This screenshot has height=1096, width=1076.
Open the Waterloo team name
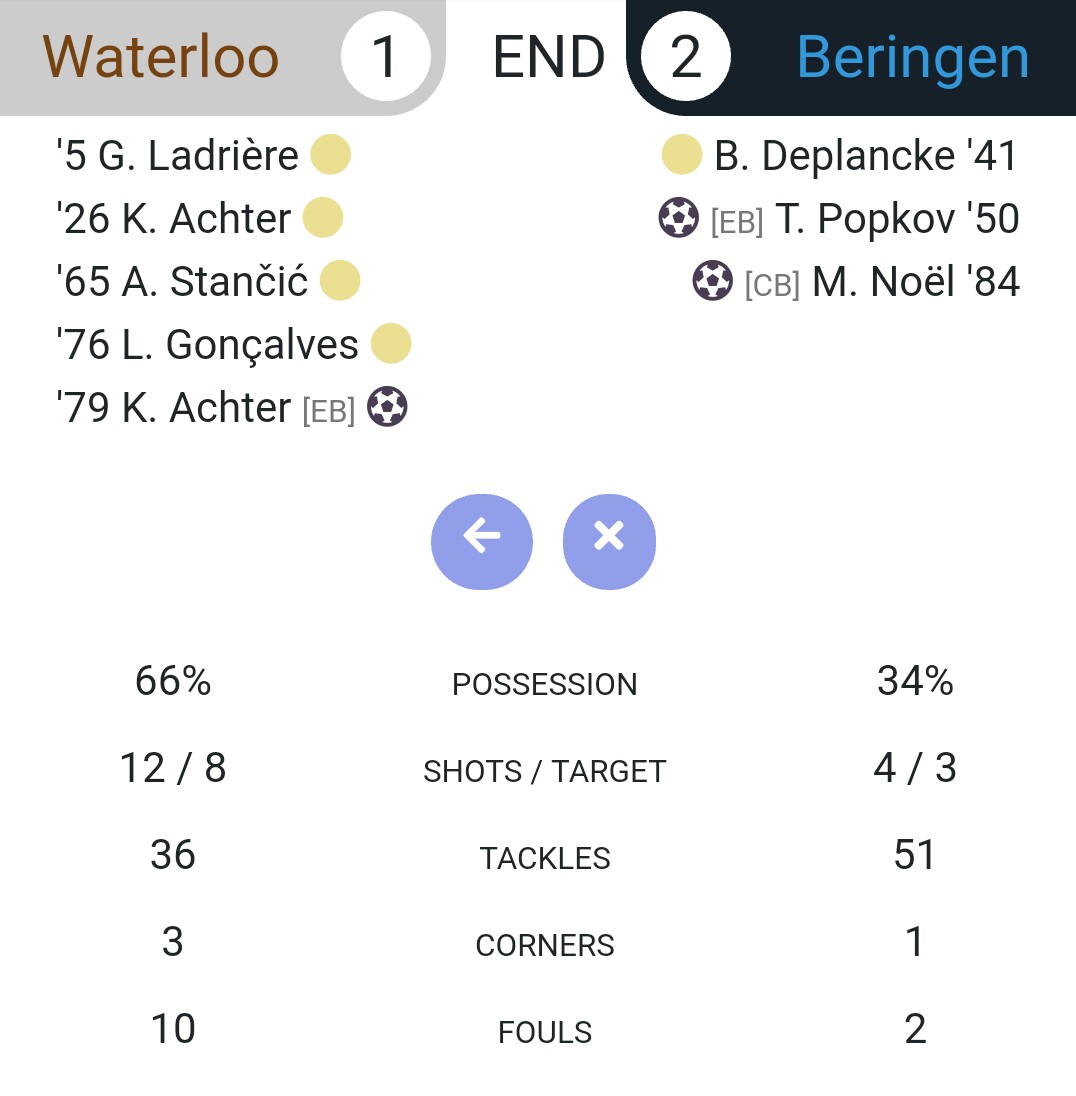point(161,57)
